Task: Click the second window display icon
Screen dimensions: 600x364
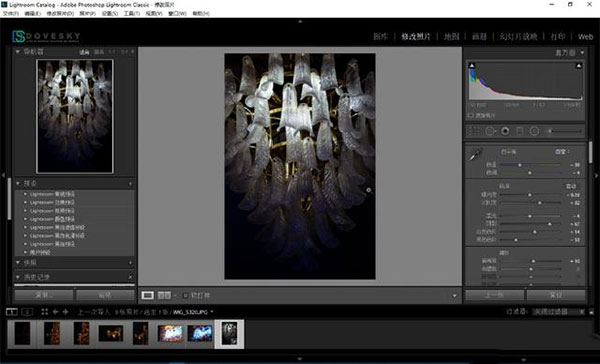Action: (27, 312)
